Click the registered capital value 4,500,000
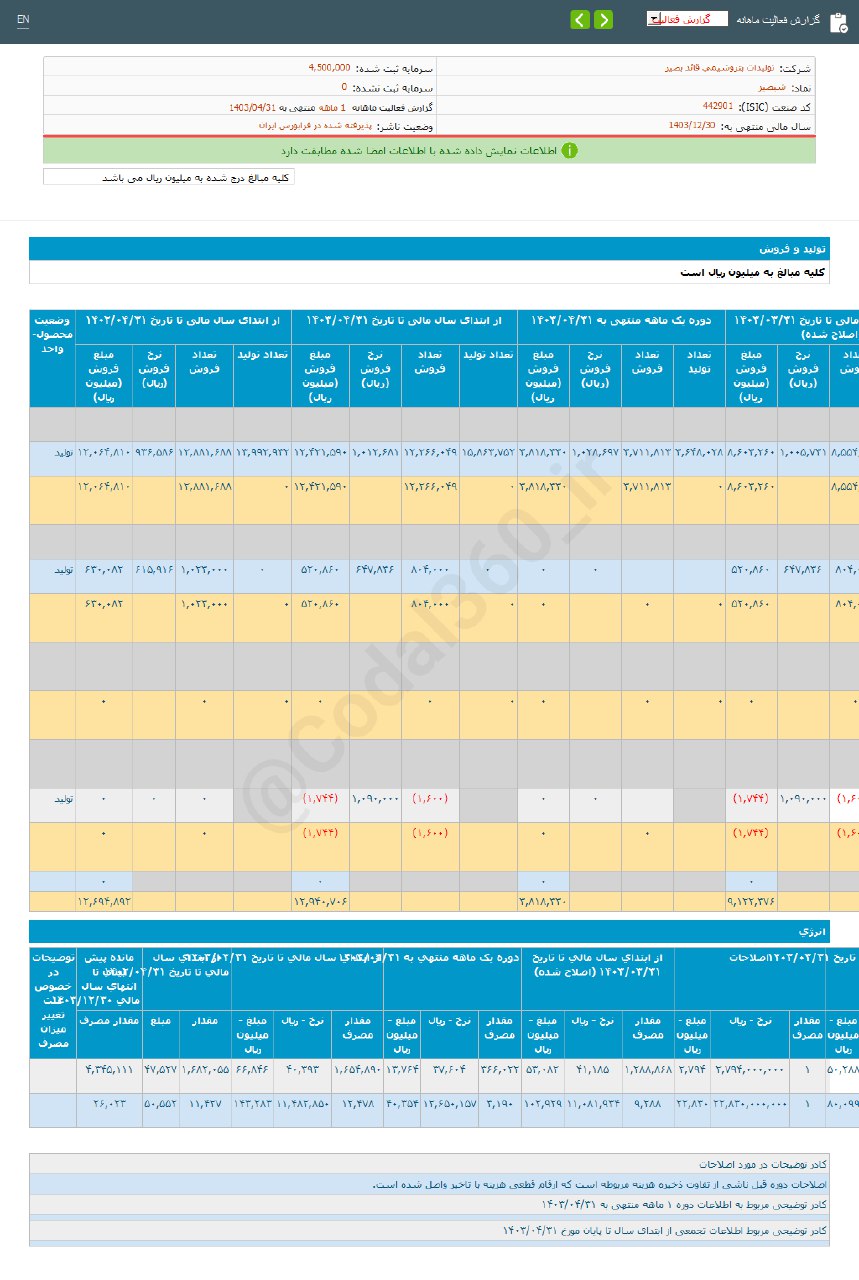This screenshot has height=1280, width=859. coord(329,68)
